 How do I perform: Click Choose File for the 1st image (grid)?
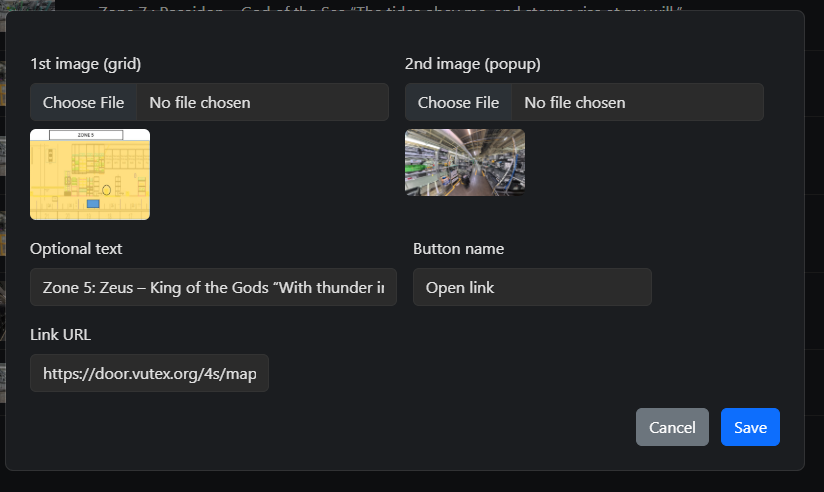(x=83, y=102)
